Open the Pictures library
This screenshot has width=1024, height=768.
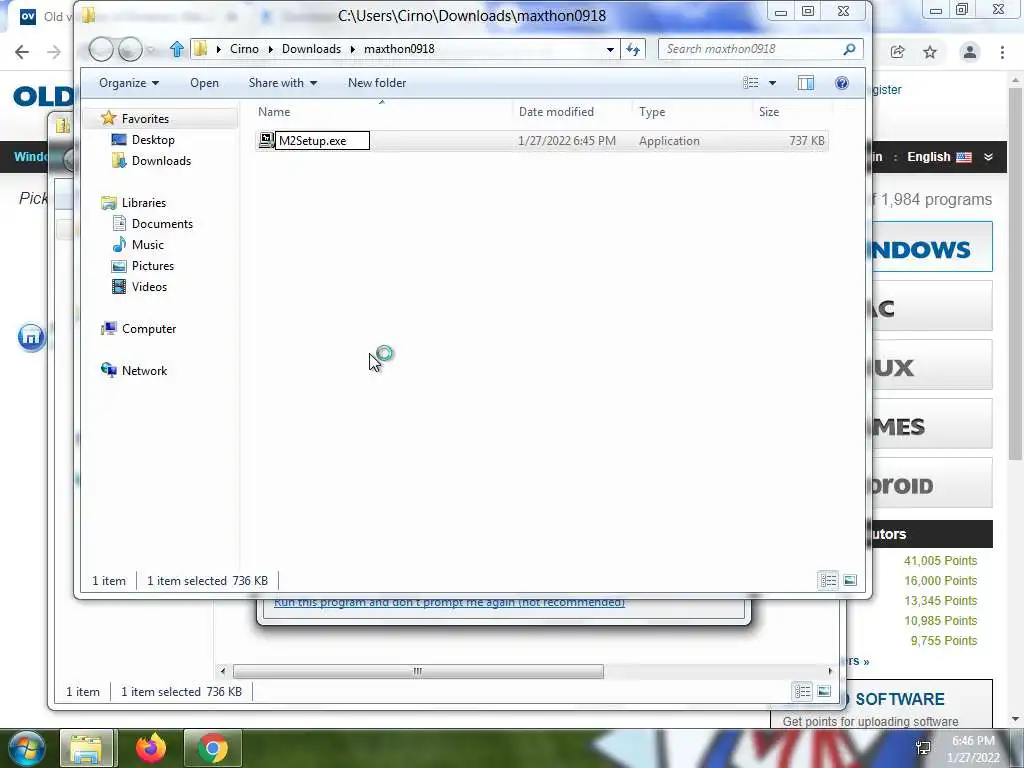point(153,266)
